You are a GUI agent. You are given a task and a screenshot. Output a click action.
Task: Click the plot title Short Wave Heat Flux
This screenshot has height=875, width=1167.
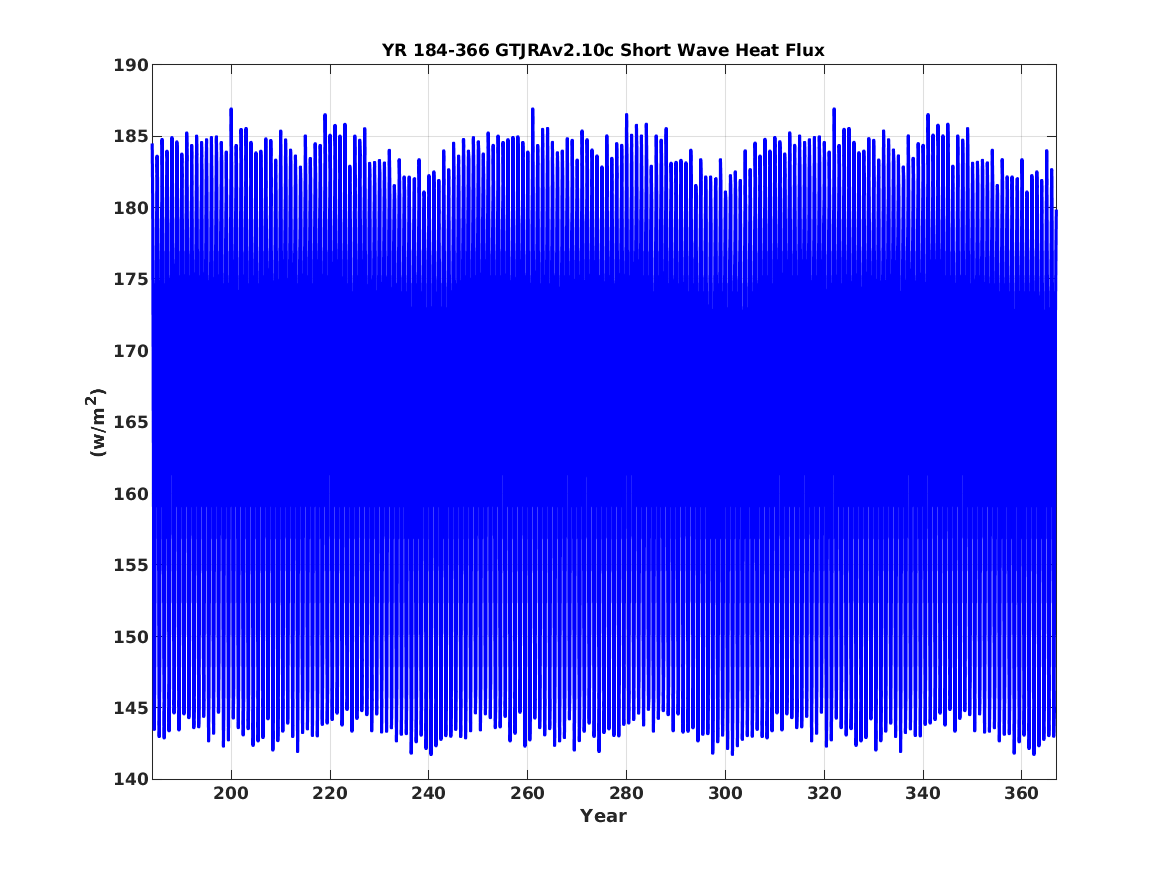coord(603,50)
